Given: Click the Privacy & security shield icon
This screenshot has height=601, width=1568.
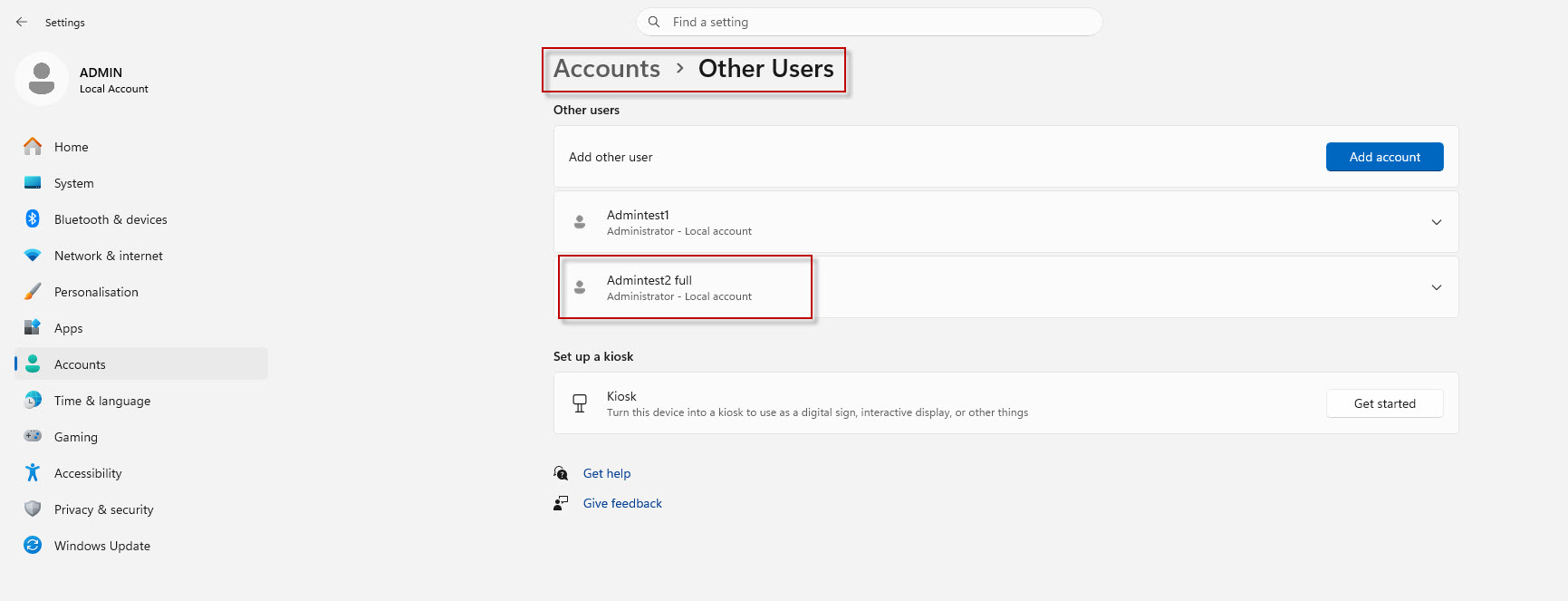Looking at the screenshot, I should pyautogui.click(x=33, y=509).
